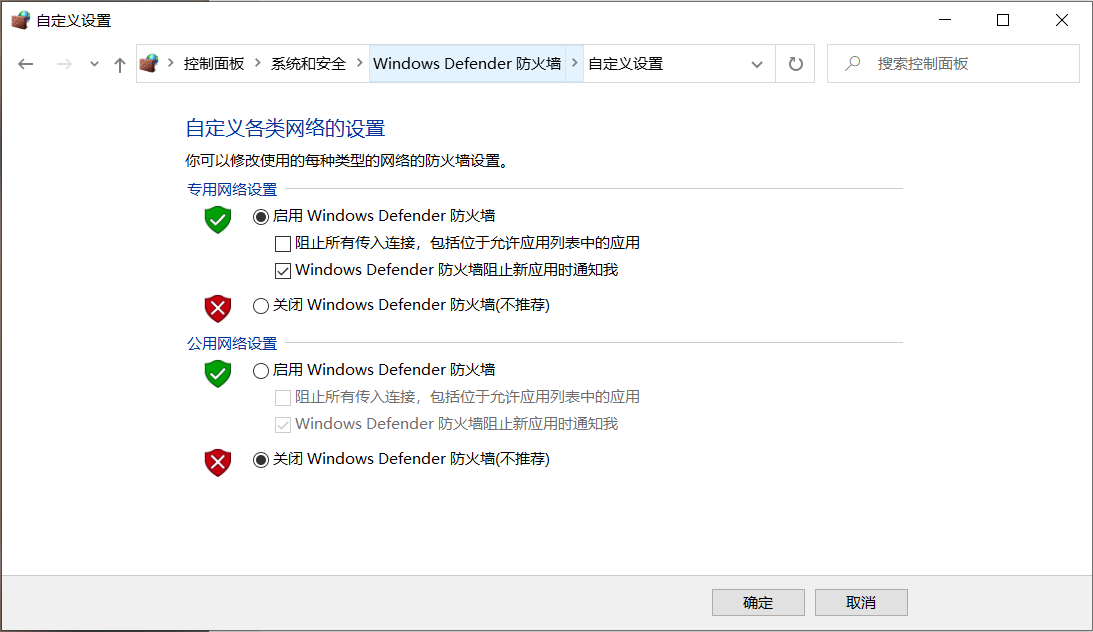Click the title bar firewall window icon
1093x632 pixels.
(x=20, y=20)
